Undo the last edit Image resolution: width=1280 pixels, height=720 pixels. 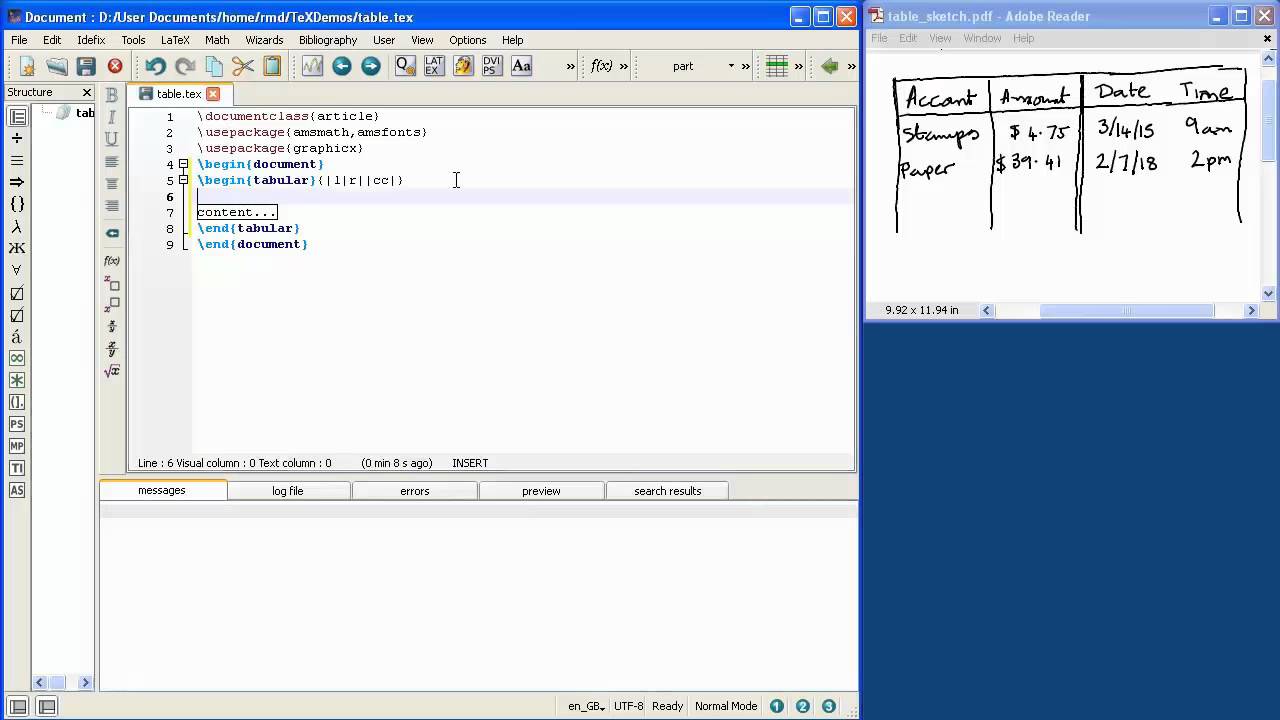pos(155,66)
